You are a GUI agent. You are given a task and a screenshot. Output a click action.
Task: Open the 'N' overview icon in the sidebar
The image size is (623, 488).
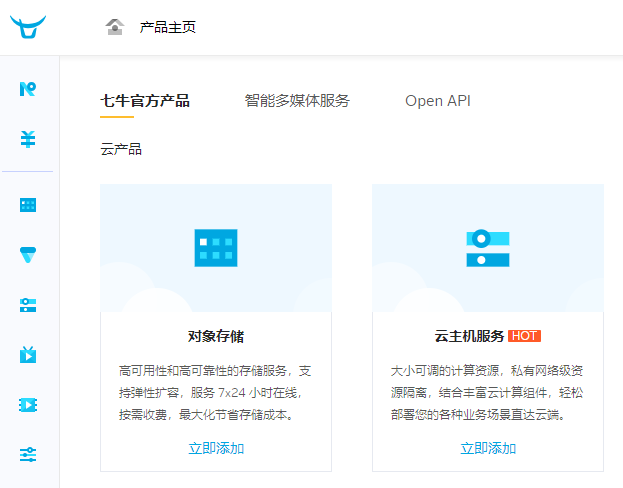[28, 89]
